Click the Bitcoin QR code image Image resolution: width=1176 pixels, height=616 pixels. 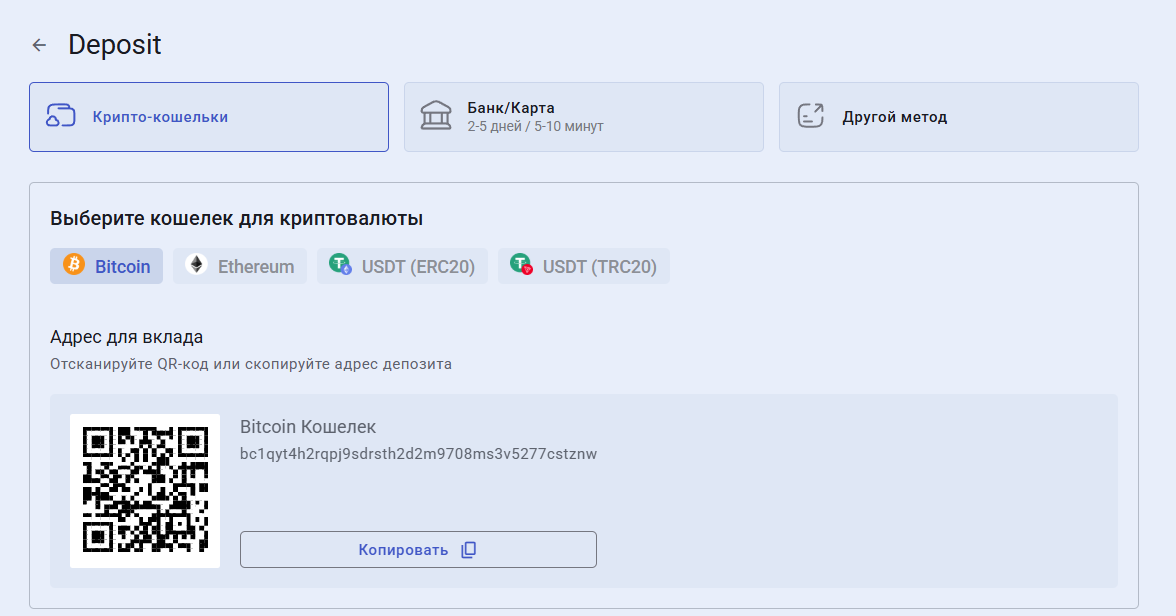pos(144,490)
